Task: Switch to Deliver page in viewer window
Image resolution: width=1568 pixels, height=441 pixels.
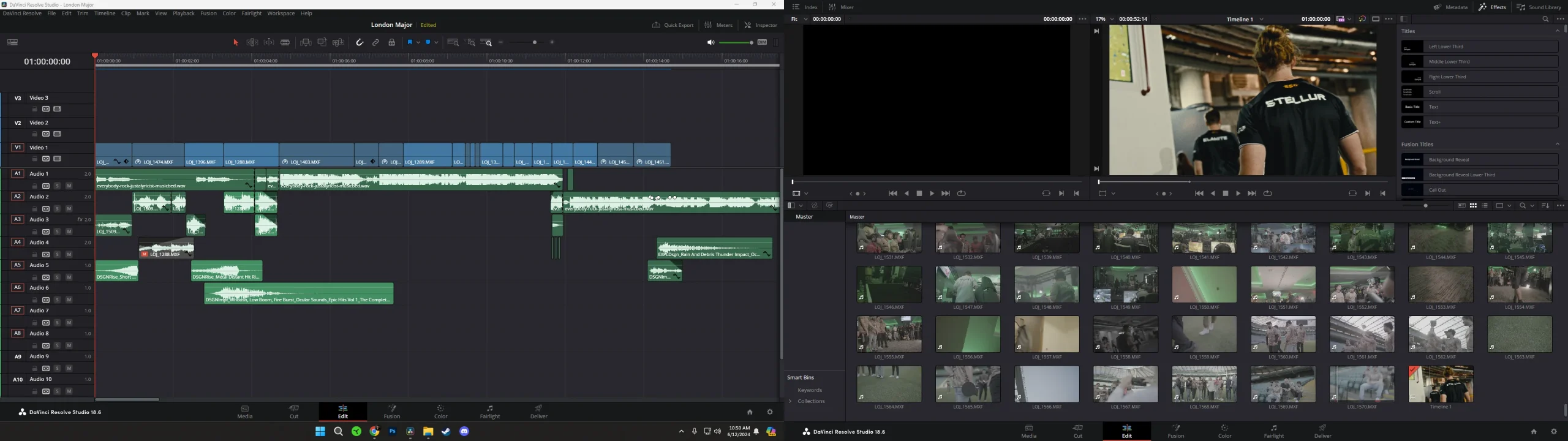Action: (x=1323, y=431)
